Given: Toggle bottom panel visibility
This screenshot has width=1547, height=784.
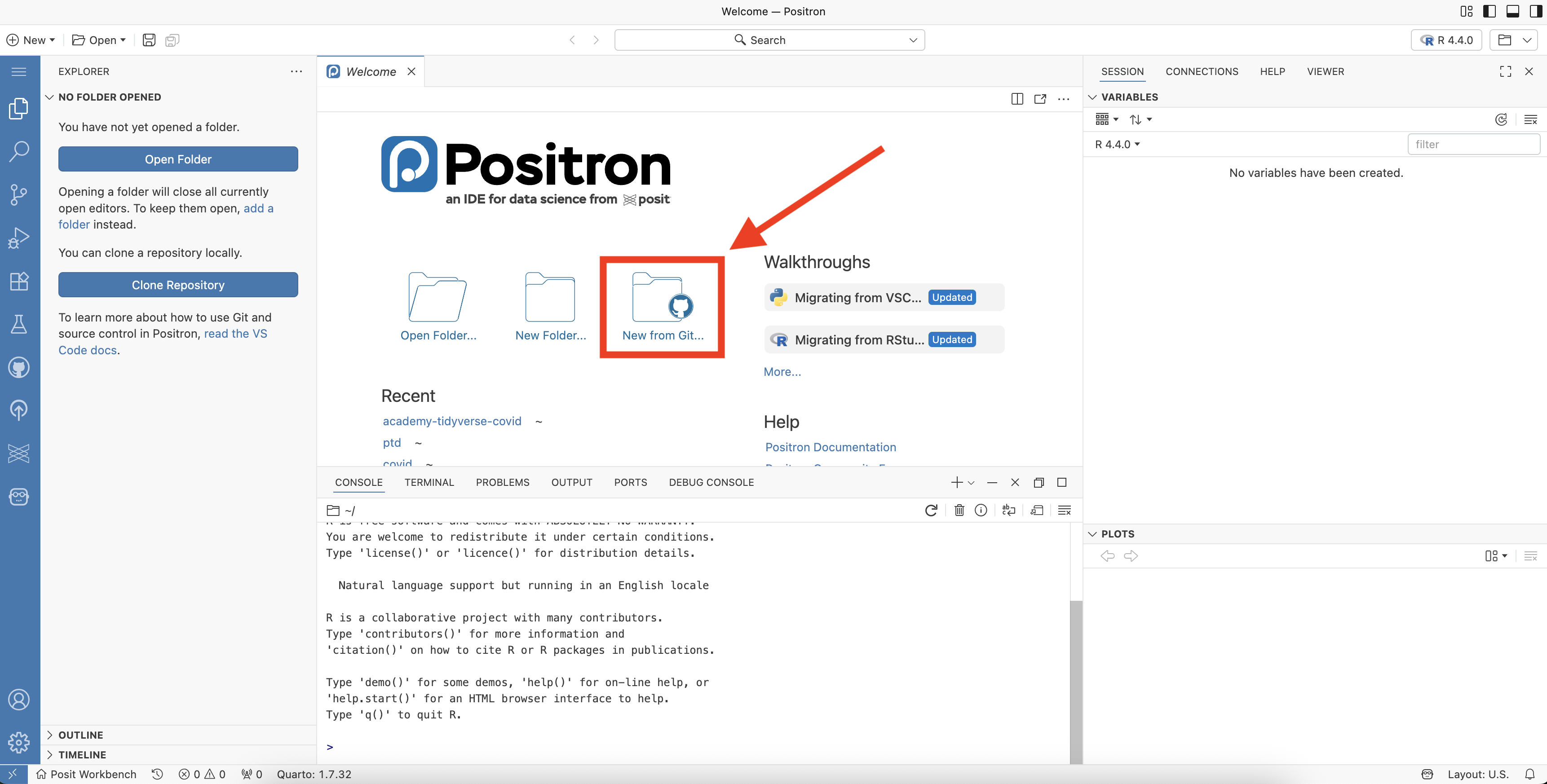Looking at the screenshot, I should pyautogui.click(x=1512, y=11).
